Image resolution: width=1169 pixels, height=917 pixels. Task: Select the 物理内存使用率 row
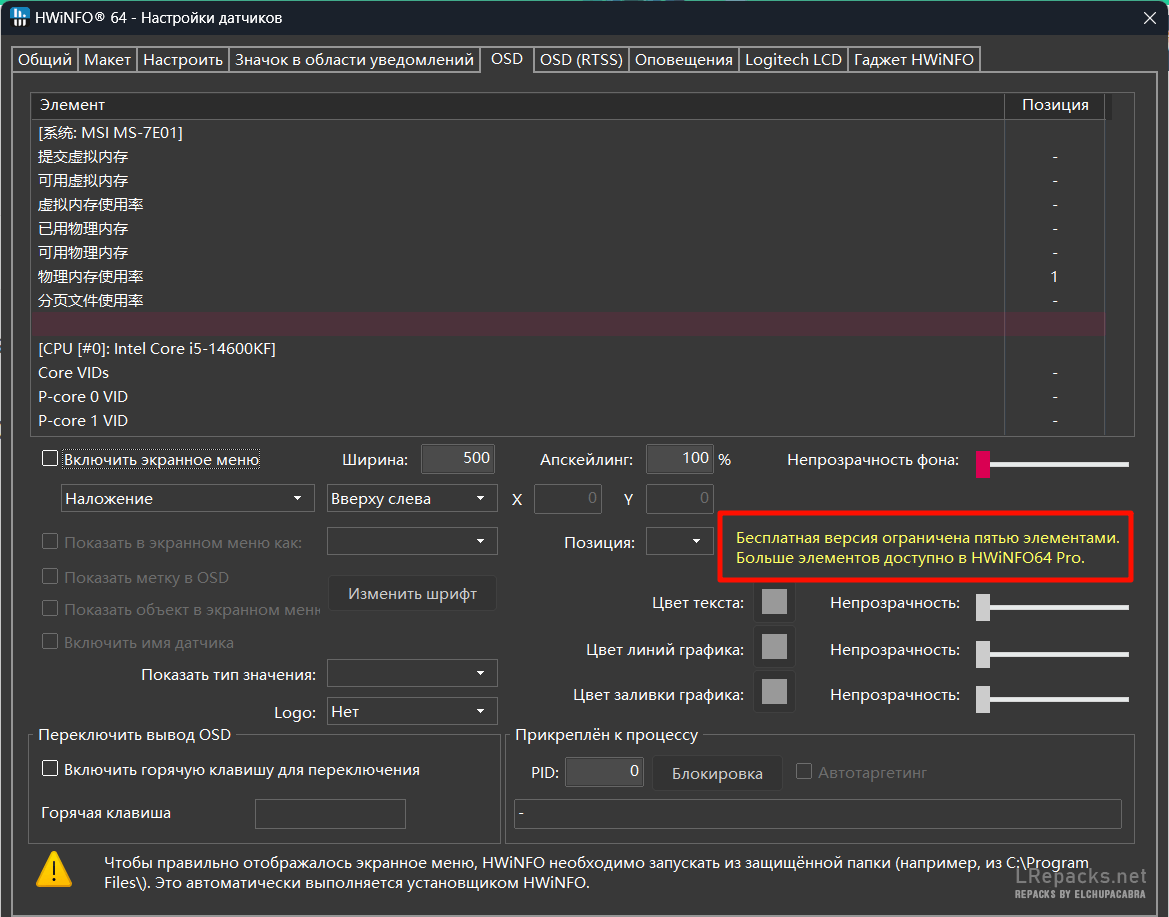click(x=567, y=277)
